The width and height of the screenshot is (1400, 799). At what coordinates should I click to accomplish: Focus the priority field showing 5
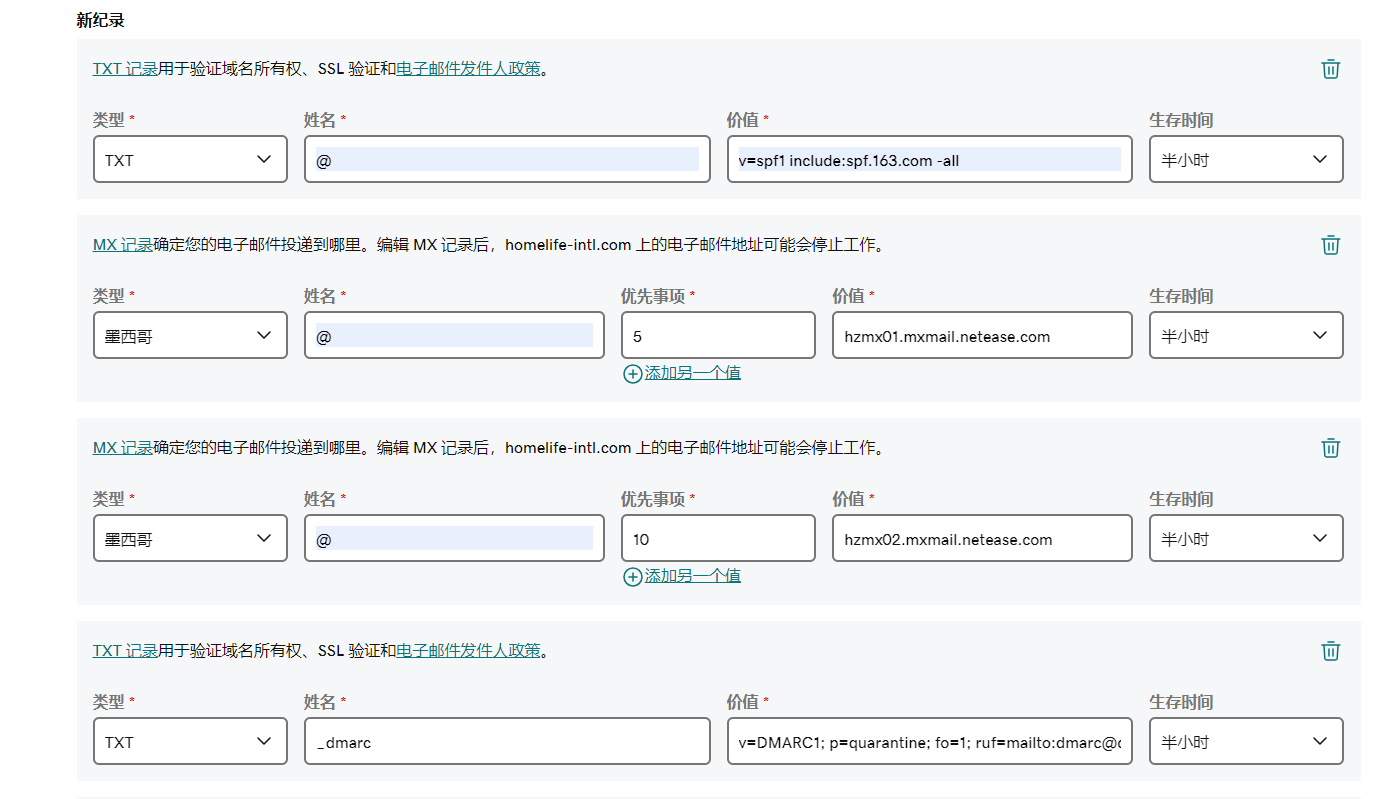(717, 336)
